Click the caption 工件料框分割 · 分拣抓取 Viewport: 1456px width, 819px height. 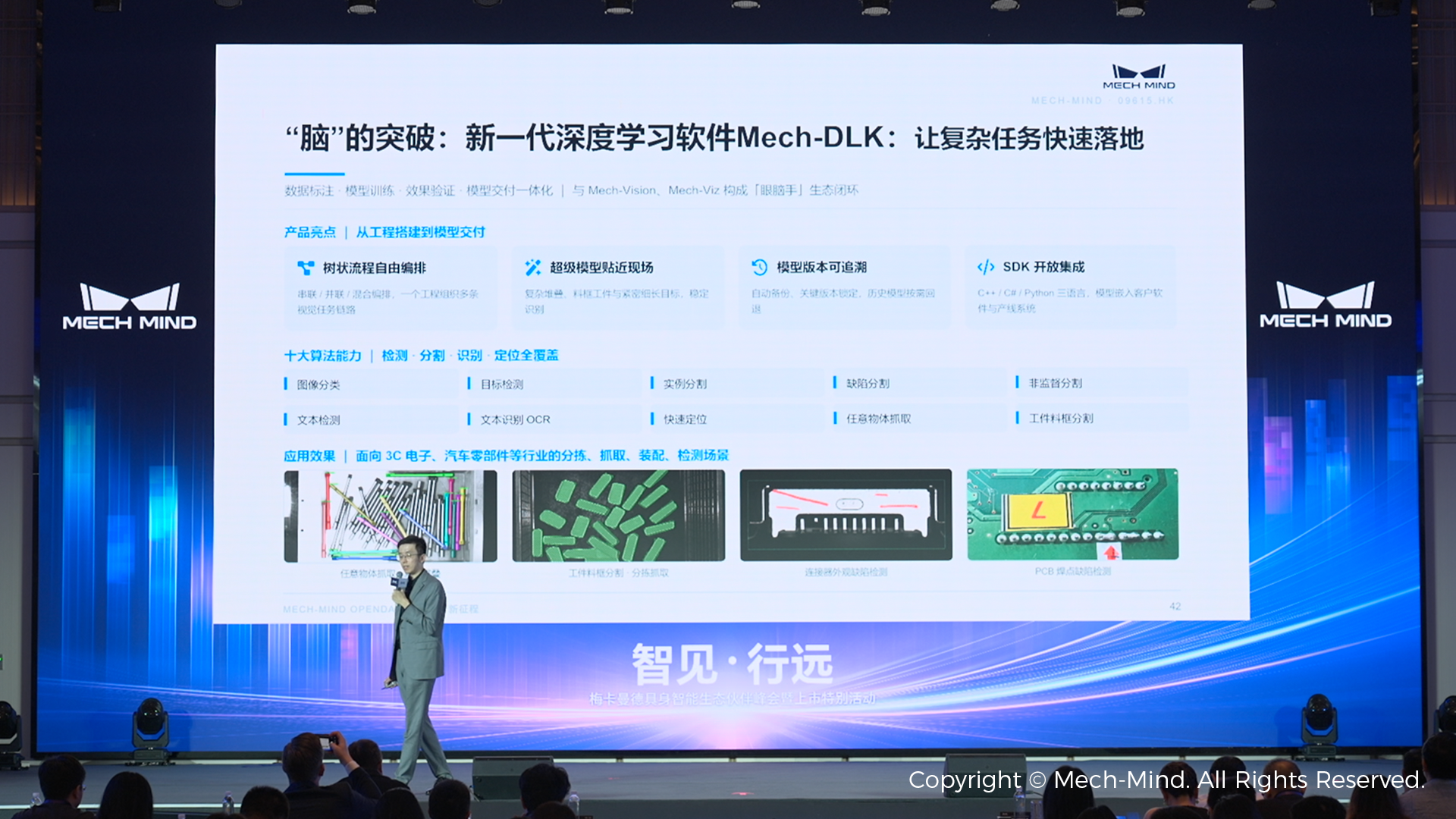618,573
